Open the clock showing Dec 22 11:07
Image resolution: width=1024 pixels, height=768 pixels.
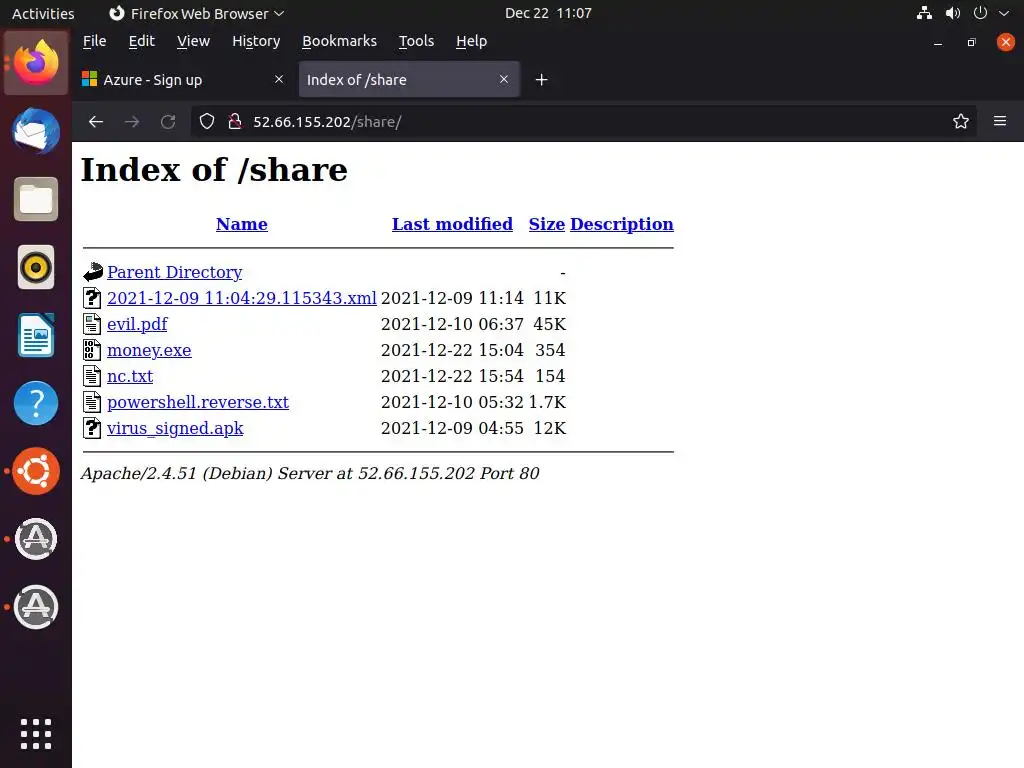548,13
